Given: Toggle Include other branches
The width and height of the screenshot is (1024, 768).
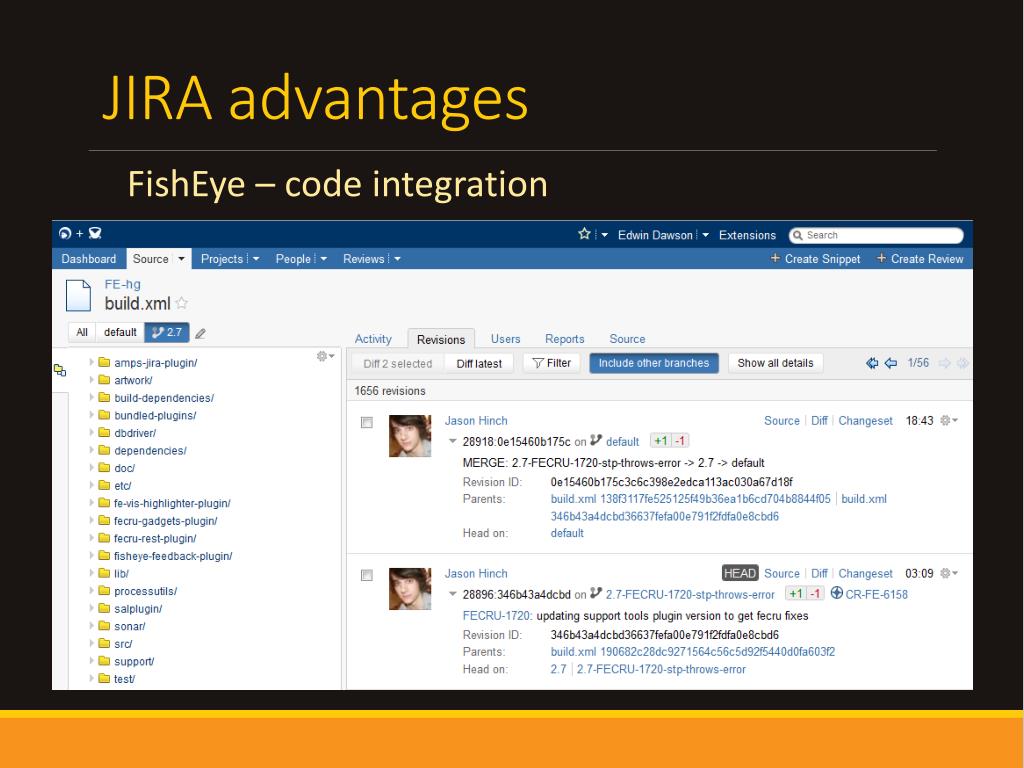Looking at the screenshot, I should (654, 363).
